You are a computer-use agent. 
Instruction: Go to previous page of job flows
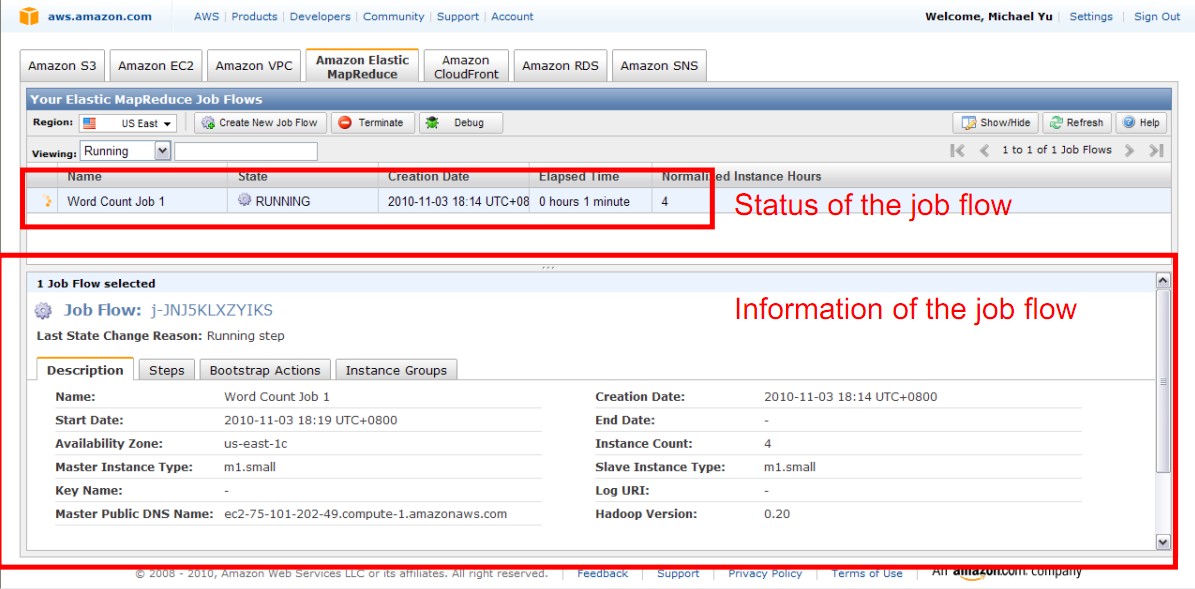point(984,150)
